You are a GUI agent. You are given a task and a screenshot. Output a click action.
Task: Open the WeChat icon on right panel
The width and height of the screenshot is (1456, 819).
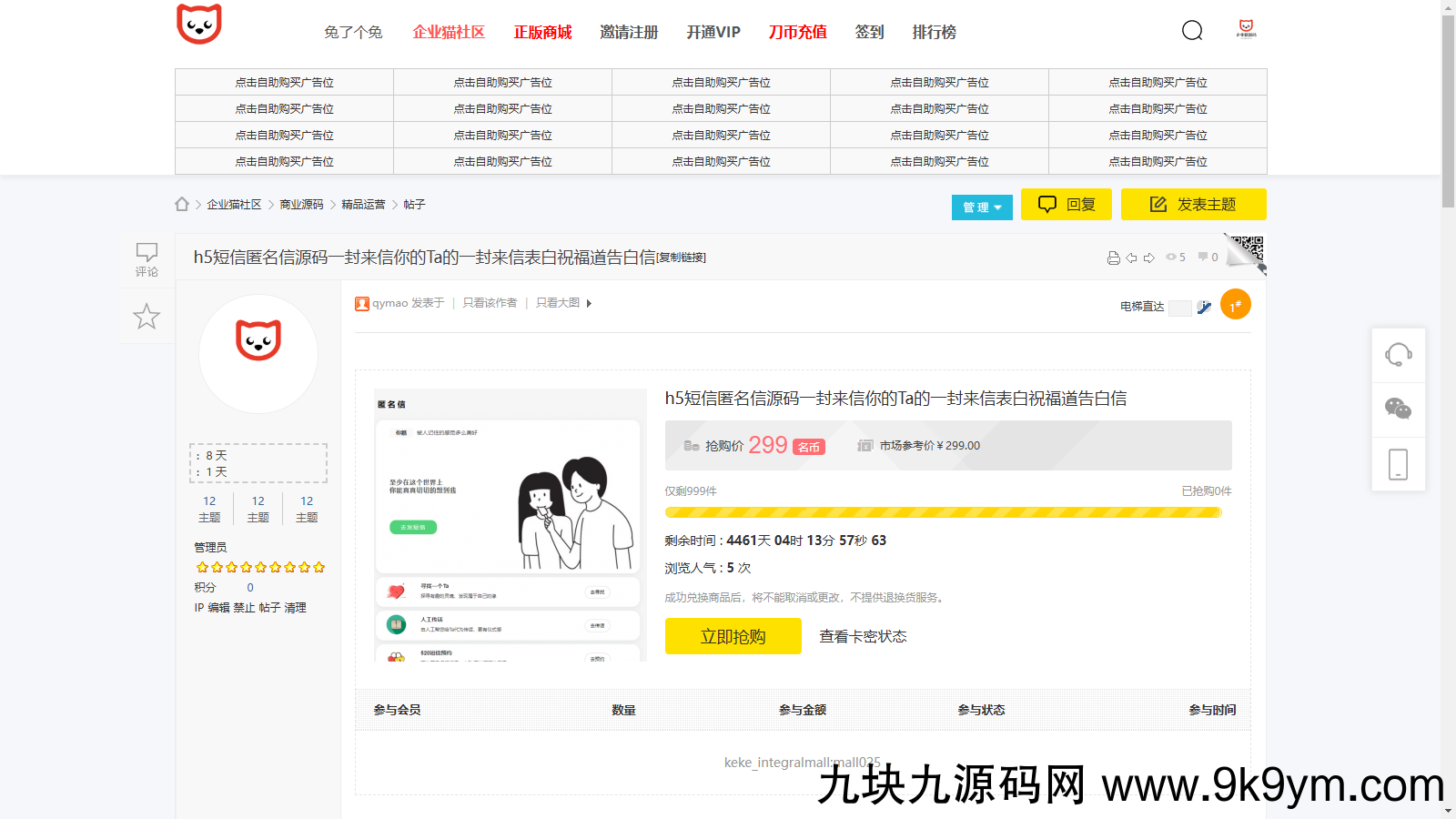pyautogui.click(x=1398, y=409)
